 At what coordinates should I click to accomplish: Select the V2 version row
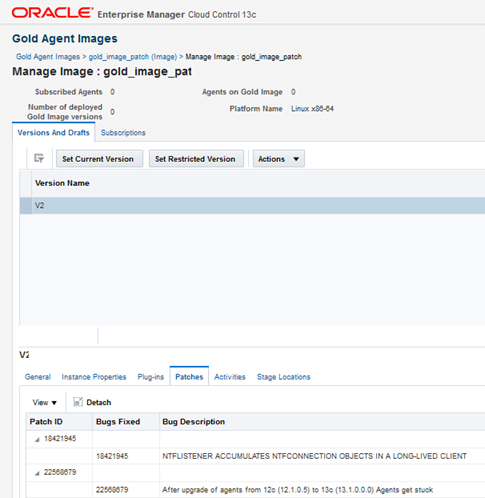point(252,205)
